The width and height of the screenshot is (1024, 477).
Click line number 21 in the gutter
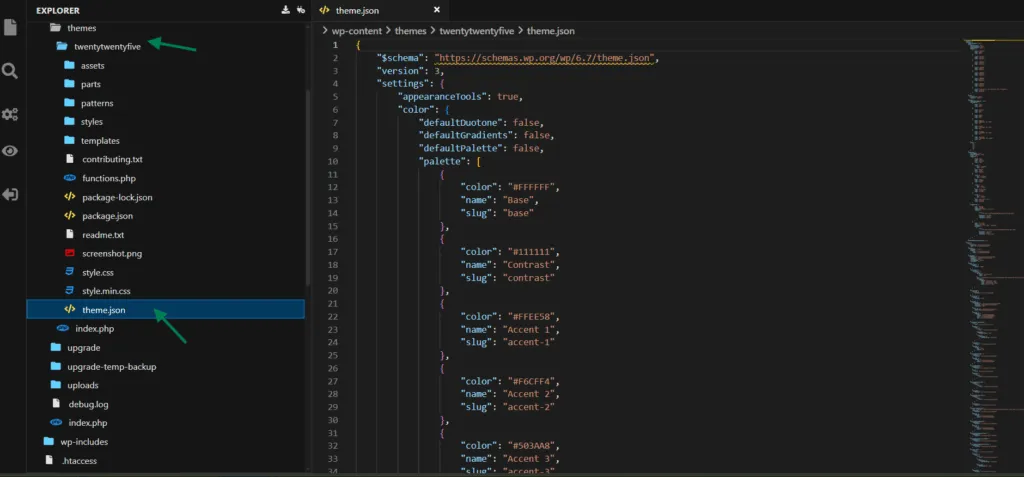pos(333,303)
